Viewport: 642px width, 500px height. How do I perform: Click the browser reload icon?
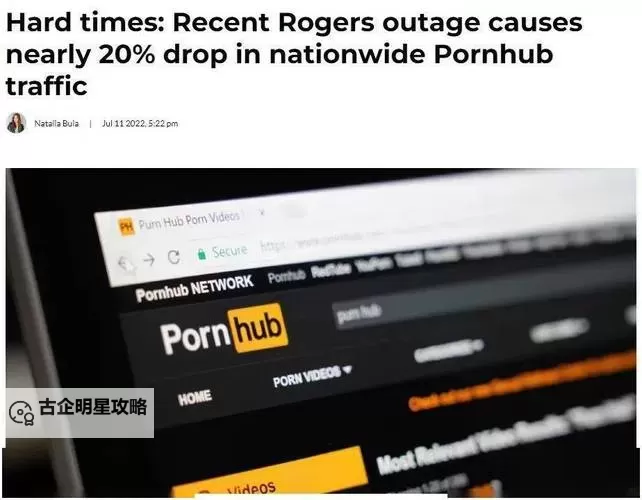174,257
